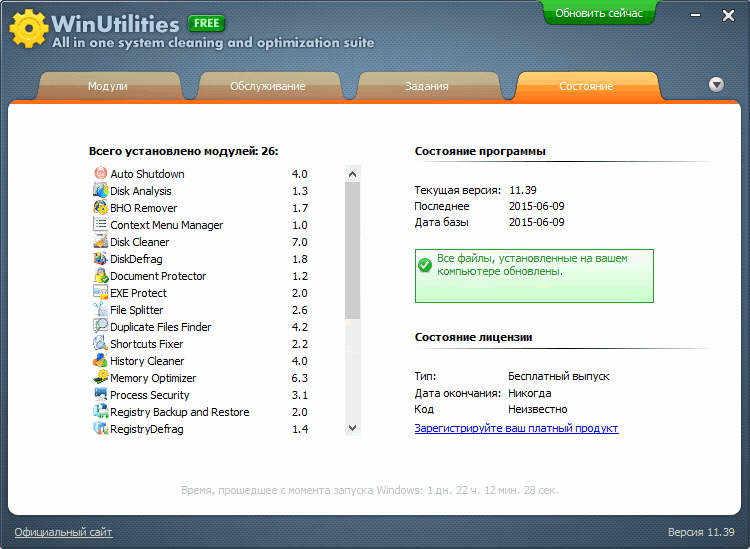
Task: Close the WinUtilities window
Action: tap(728, 15)
